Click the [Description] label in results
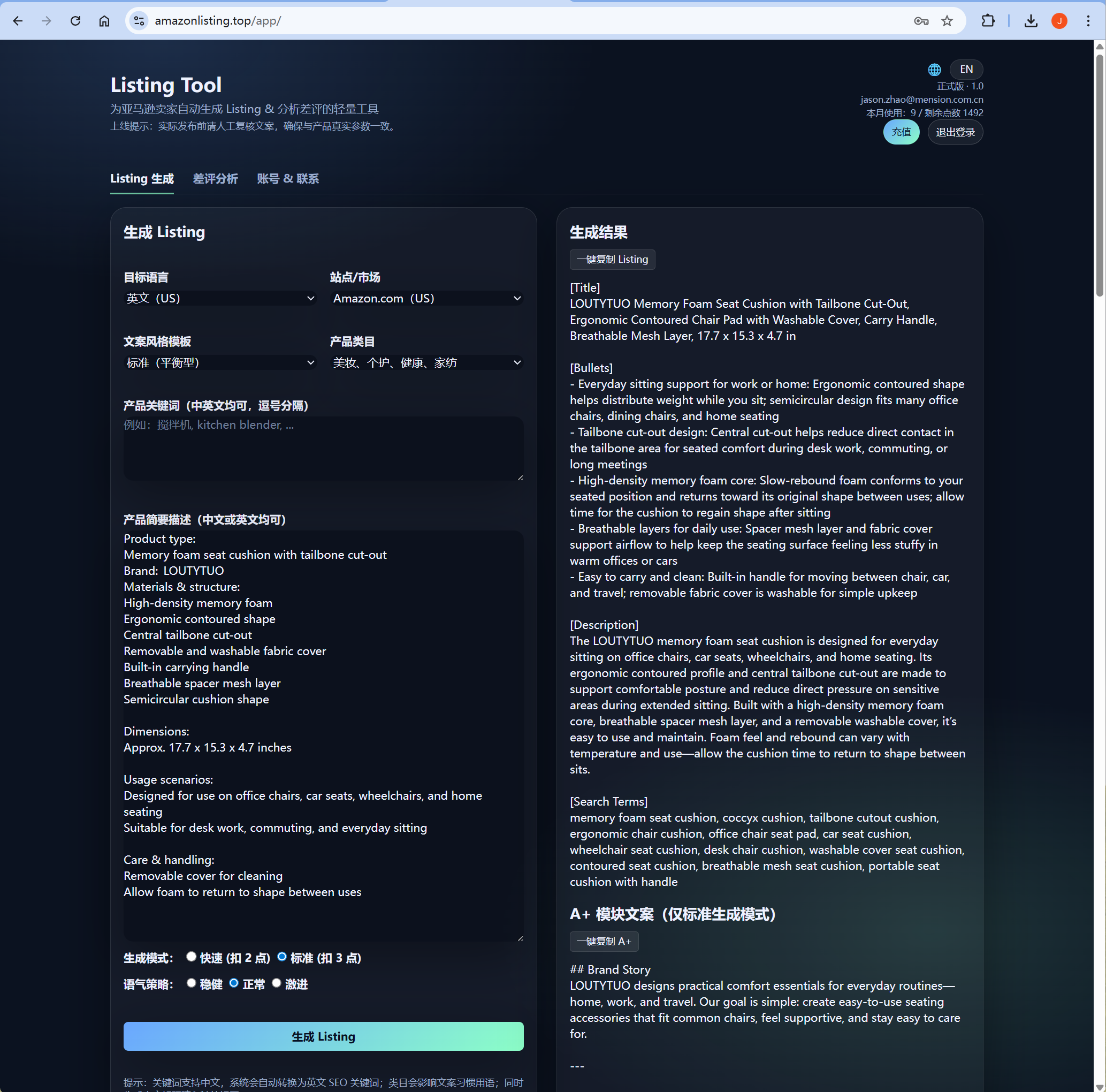 point(604,625)
